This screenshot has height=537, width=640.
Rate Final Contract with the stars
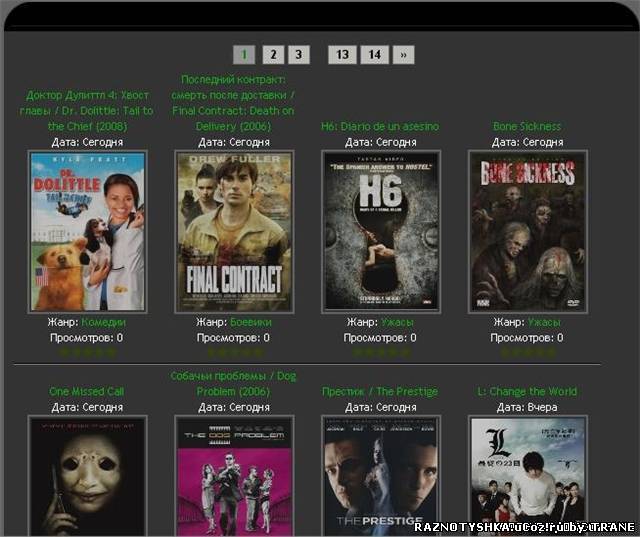(234, 352)
